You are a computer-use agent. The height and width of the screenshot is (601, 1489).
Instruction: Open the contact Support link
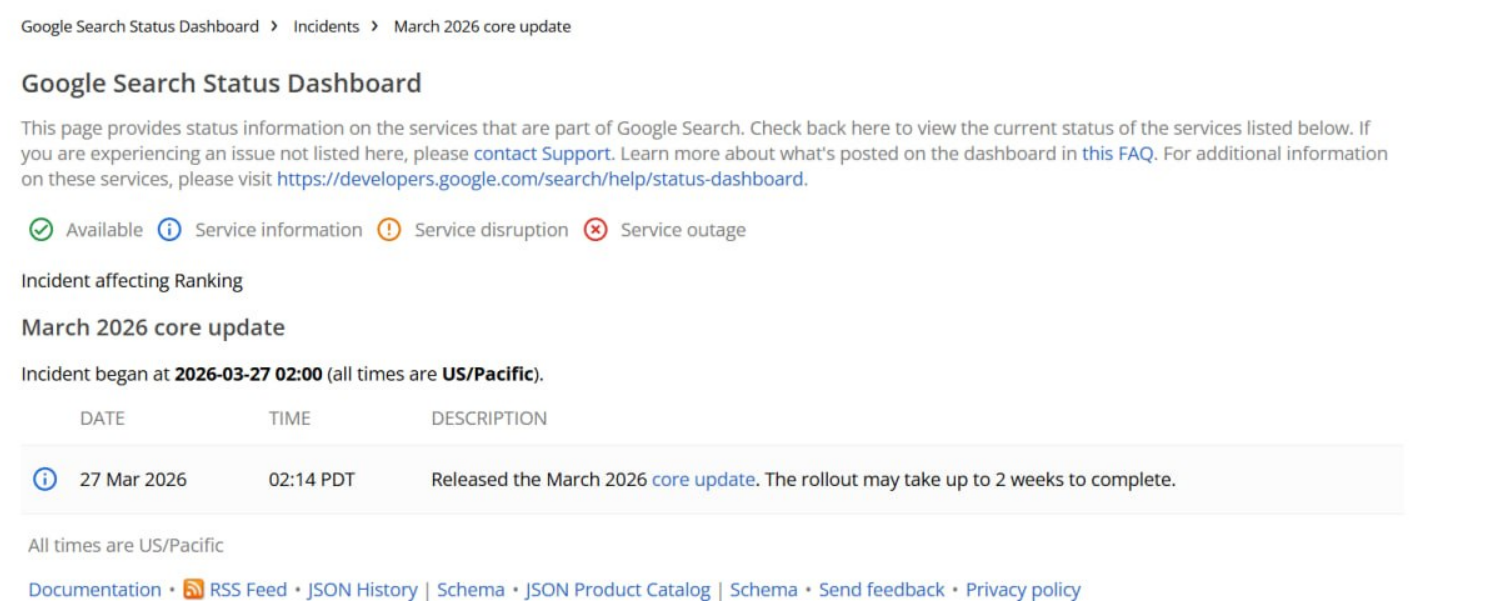pyautogui.click(x=541, y=153)
